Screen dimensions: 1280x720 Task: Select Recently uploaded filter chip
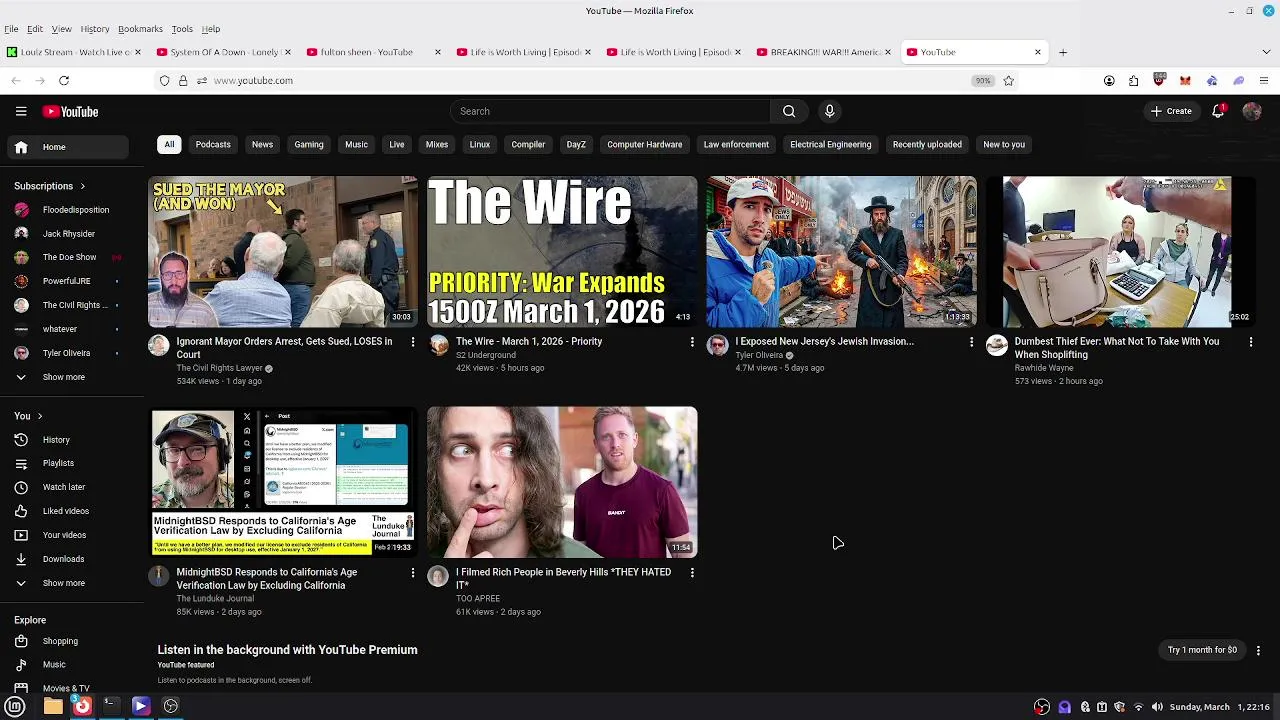(927, 144)
